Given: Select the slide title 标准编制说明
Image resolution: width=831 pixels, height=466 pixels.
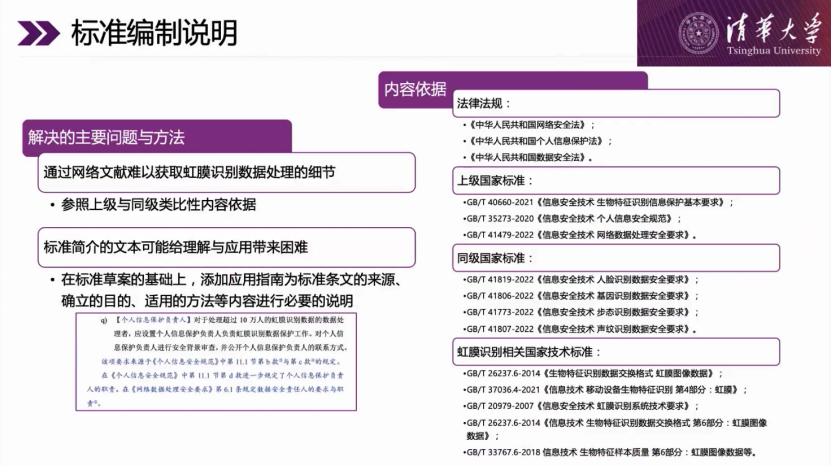Looking at the screenshot, I should pos(154,33).
